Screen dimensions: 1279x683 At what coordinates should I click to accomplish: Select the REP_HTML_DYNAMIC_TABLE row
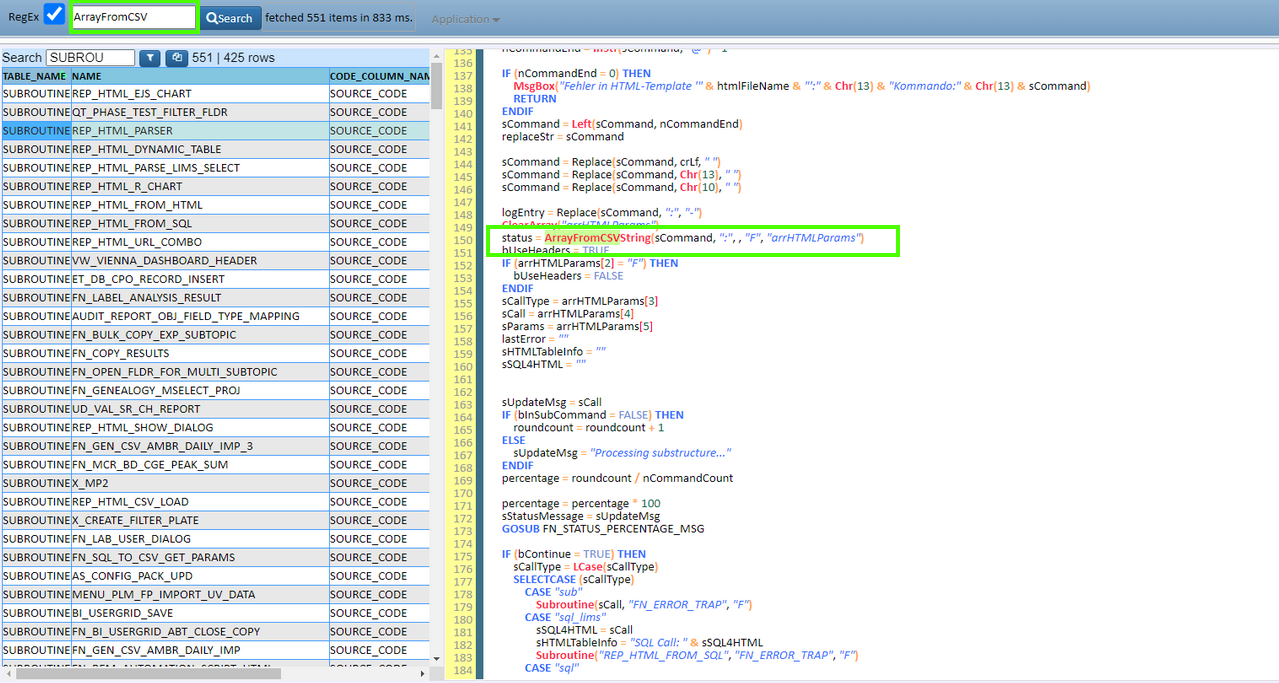coord(198,149)
